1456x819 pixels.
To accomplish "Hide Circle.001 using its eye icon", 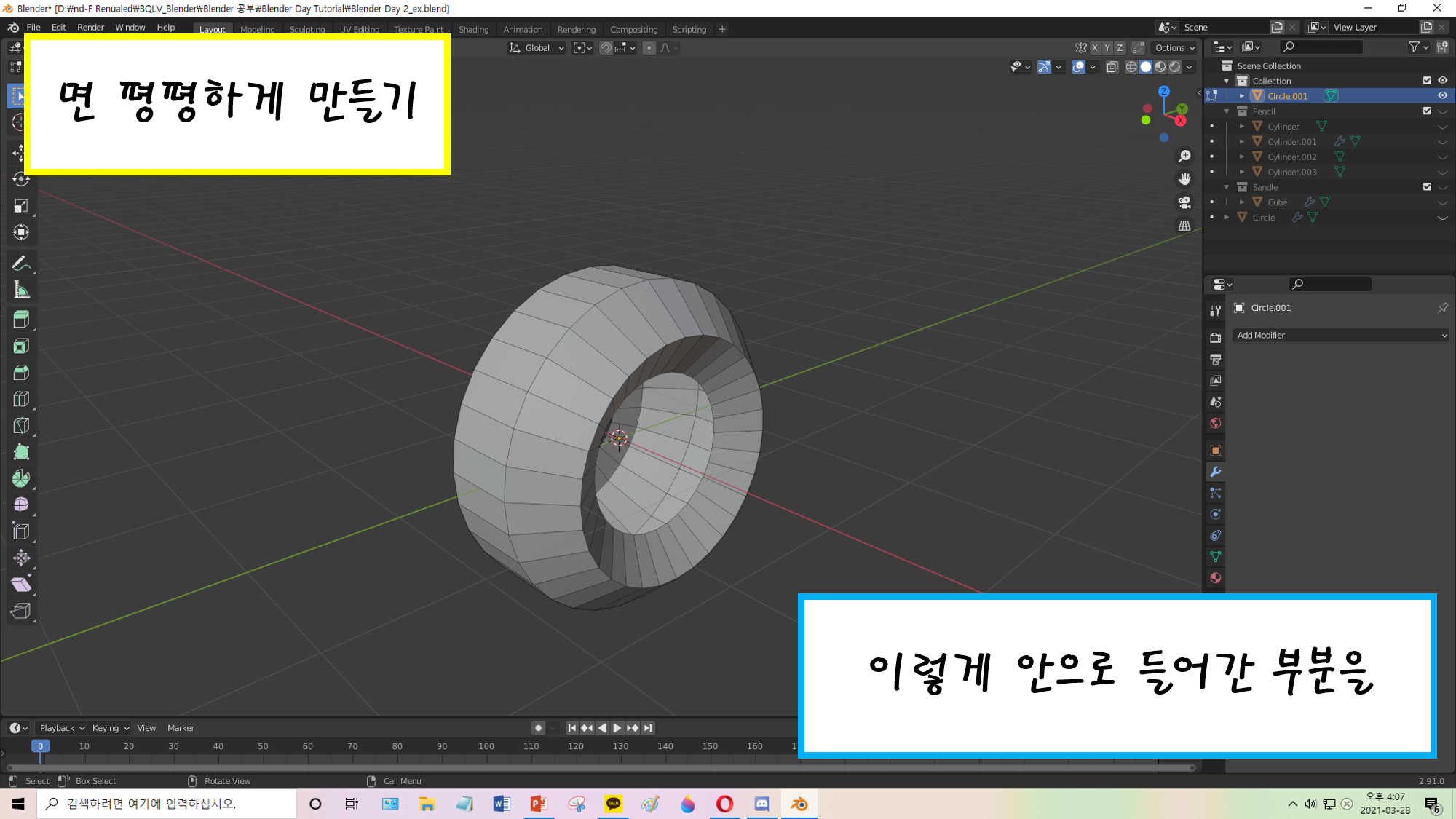I will [1442, 96].
